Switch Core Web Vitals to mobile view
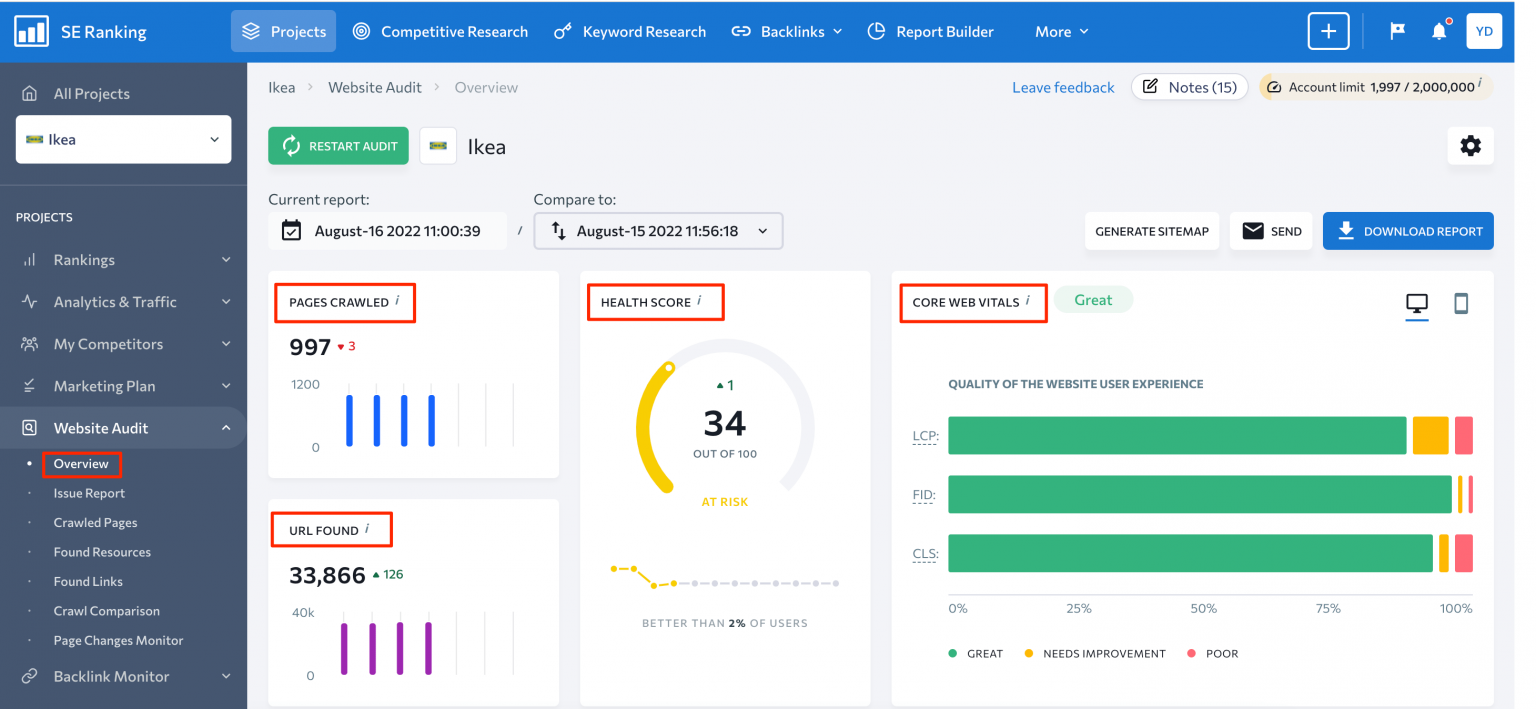Viewport: 1536px width, 709px height. click(x=1460, y=303)
